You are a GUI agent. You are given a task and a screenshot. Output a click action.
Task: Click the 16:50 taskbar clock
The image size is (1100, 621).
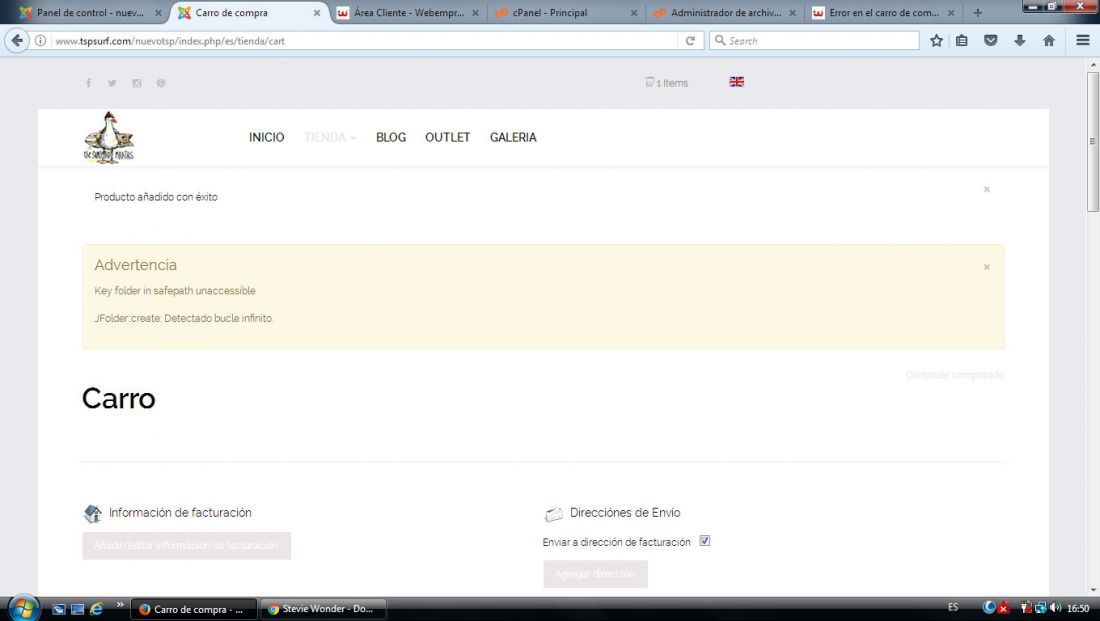pyautogui.click(x=1078, y=608)
